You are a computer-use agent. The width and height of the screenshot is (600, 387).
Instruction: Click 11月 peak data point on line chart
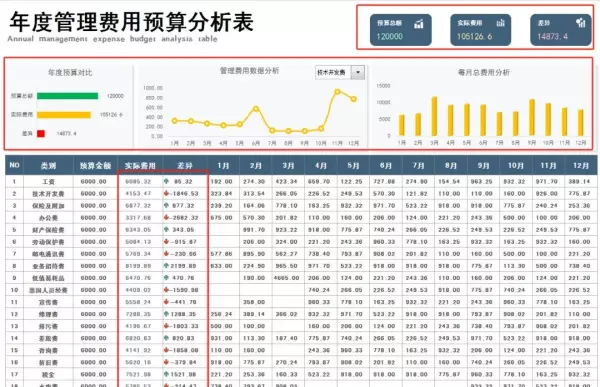click(x=337, y=91)
